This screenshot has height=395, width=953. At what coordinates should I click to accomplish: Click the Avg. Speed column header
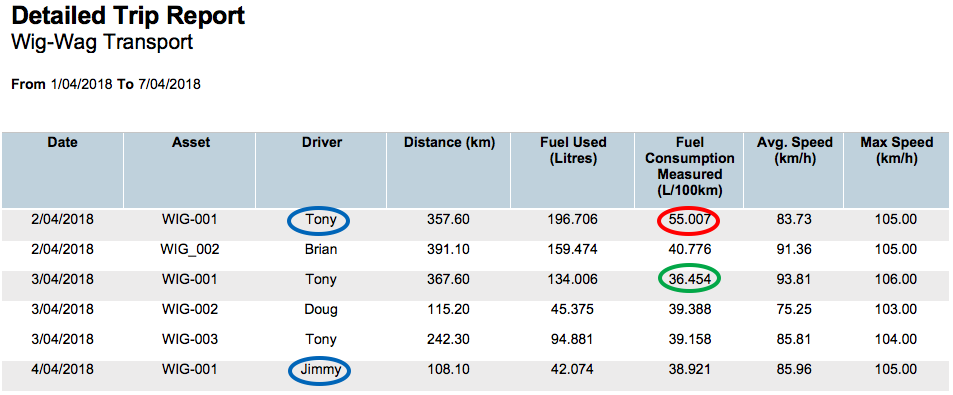pos(794,151)
